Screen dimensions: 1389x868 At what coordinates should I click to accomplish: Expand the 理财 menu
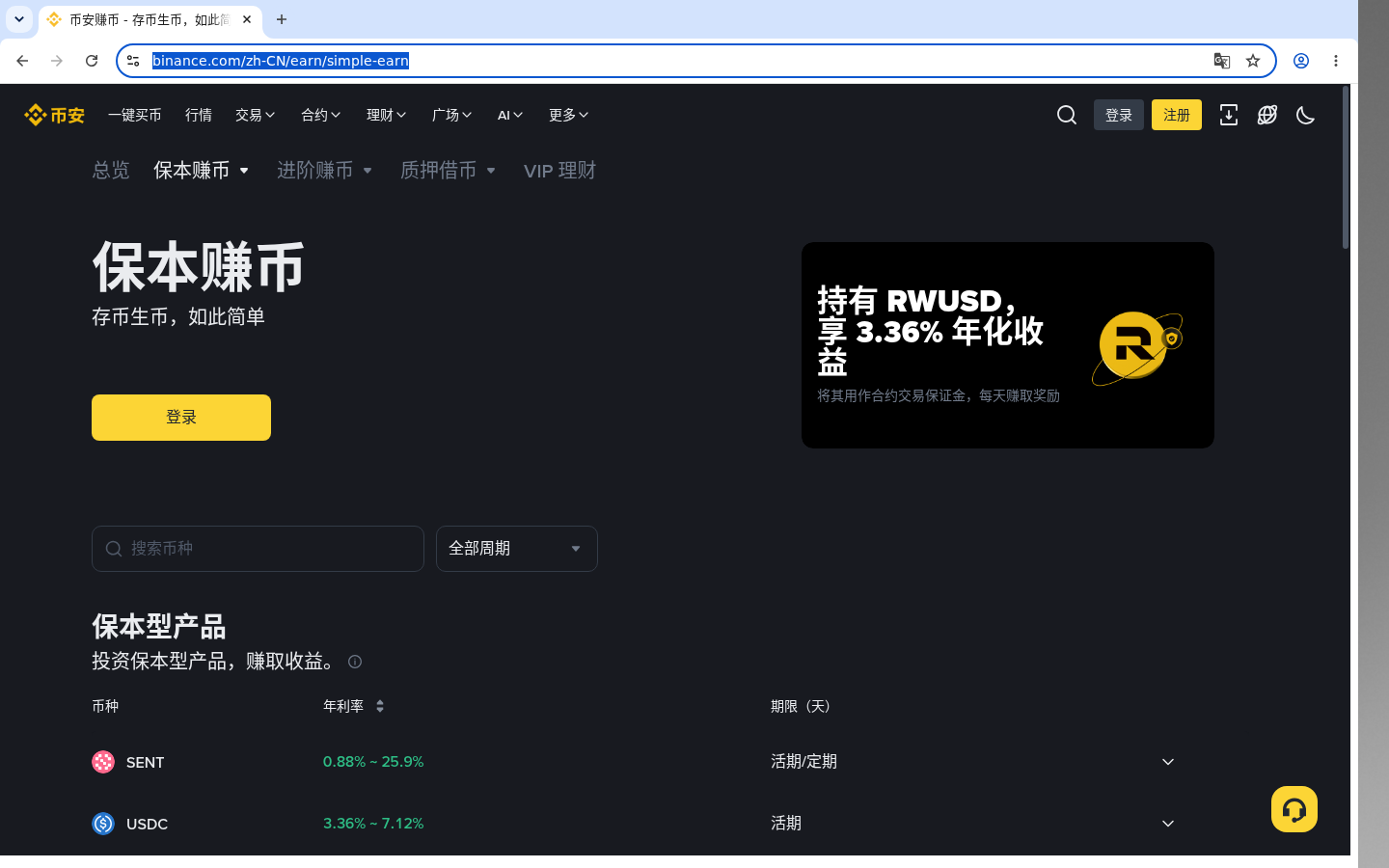[x=387, y=115]
